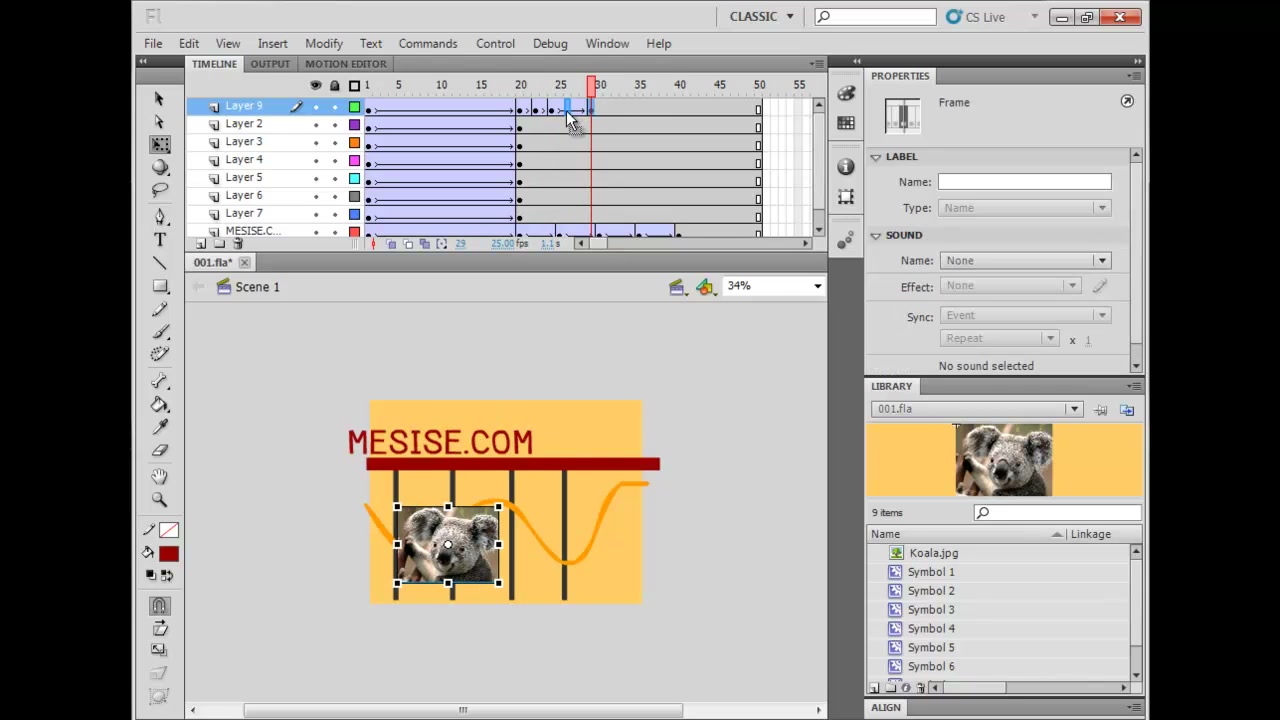Select the Selection arrow tool
Screen dimensions: 1280x720
point(159,98)
